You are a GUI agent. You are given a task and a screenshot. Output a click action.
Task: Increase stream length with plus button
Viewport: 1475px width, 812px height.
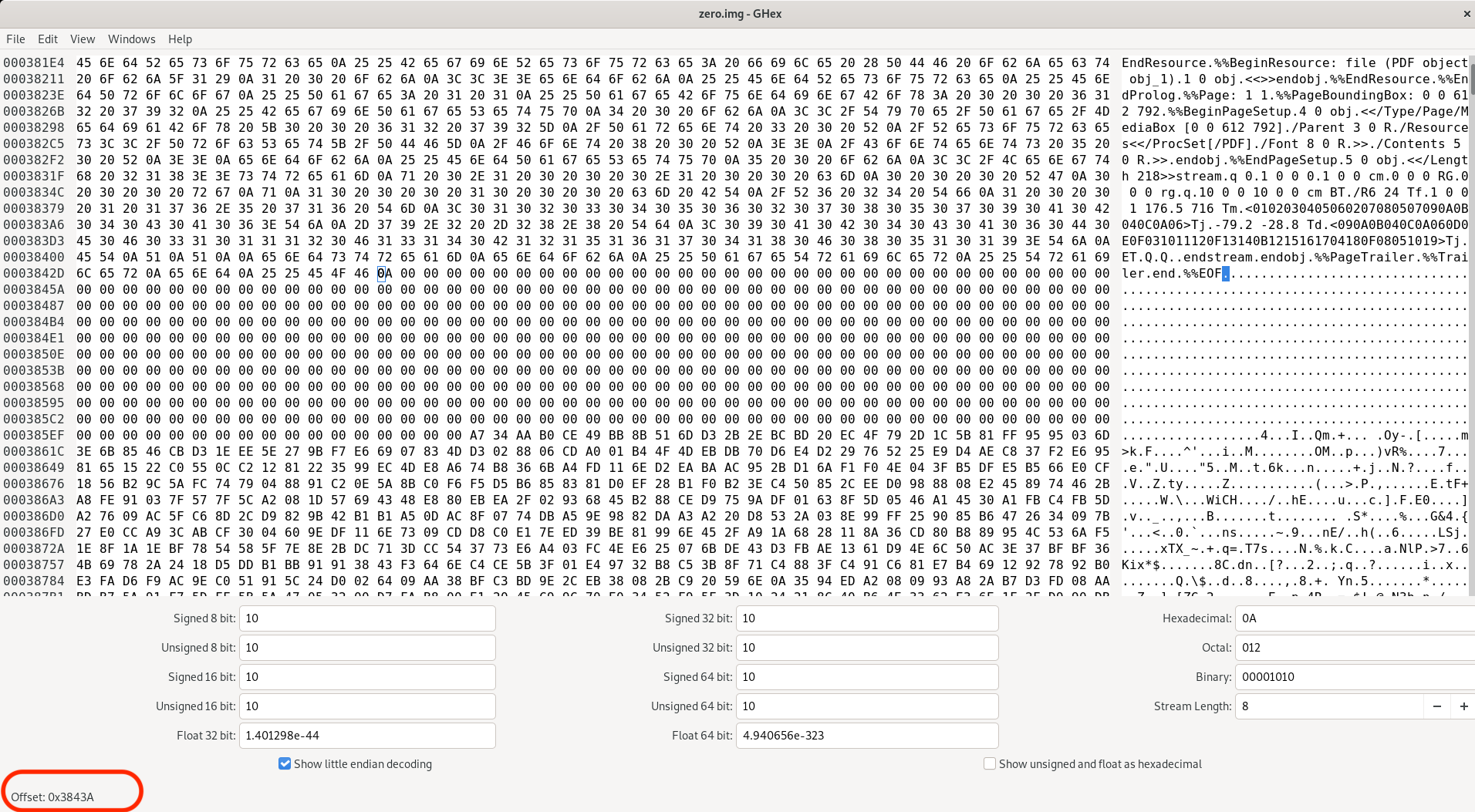click(1463, 706)
